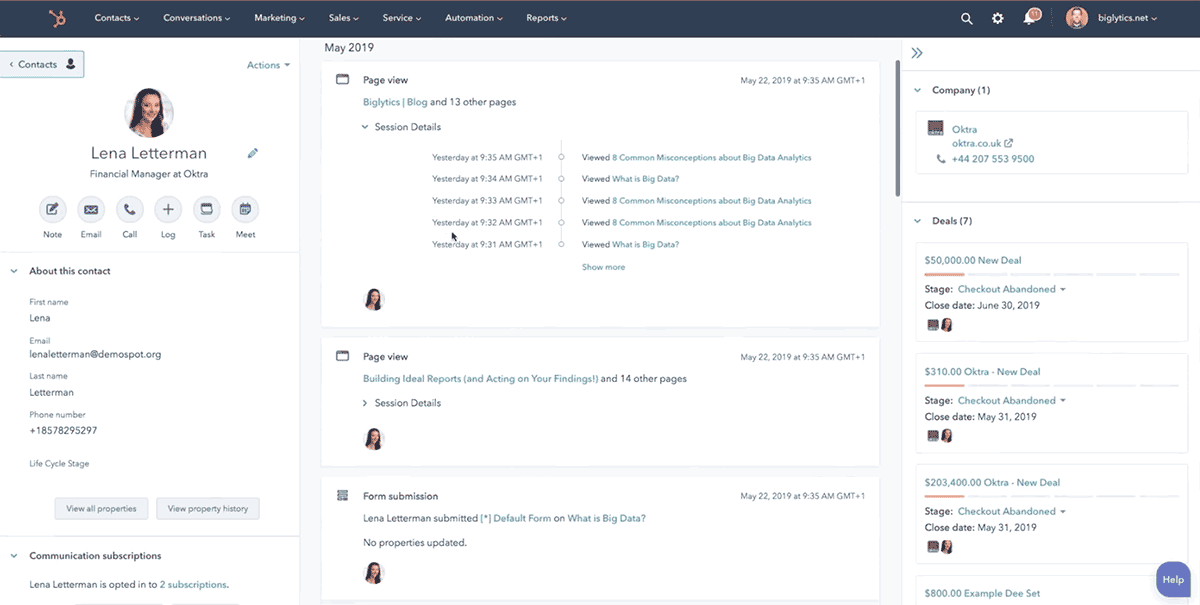1200x605 pixels.
Task: Collapse the Communication subscriptions section
Action: 14,556
